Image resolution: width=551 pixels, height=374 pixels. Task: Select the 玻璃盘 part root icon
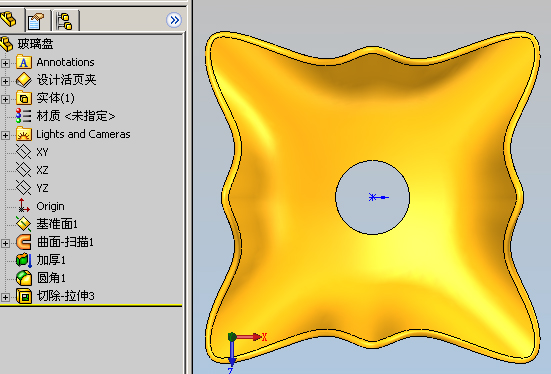(x=6, y=44)
